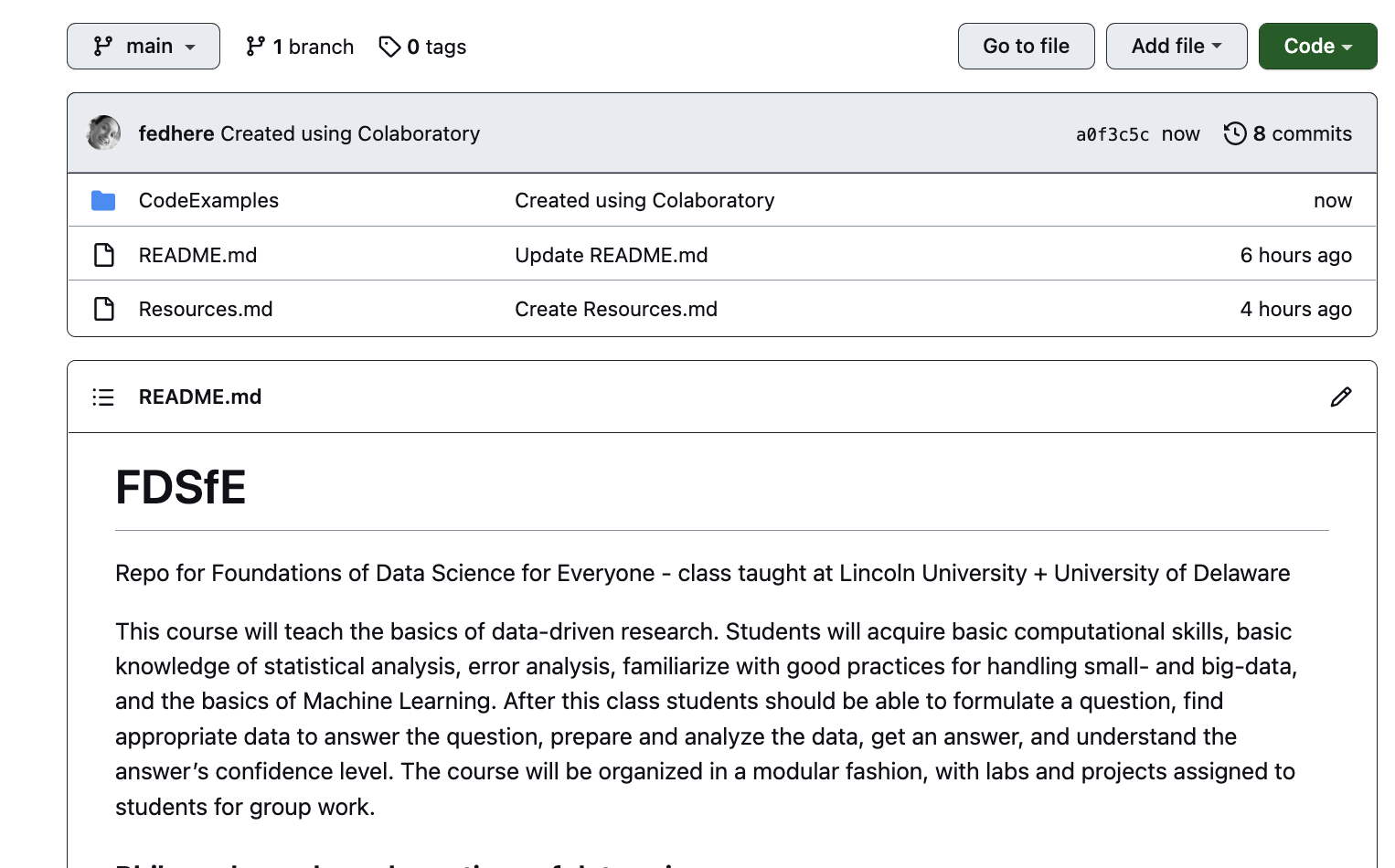Open the main branch switcher dropdown
Image resolution: width=1395 pixels, height=868 pixels.
pyautogui.click(x=144, y=47)
